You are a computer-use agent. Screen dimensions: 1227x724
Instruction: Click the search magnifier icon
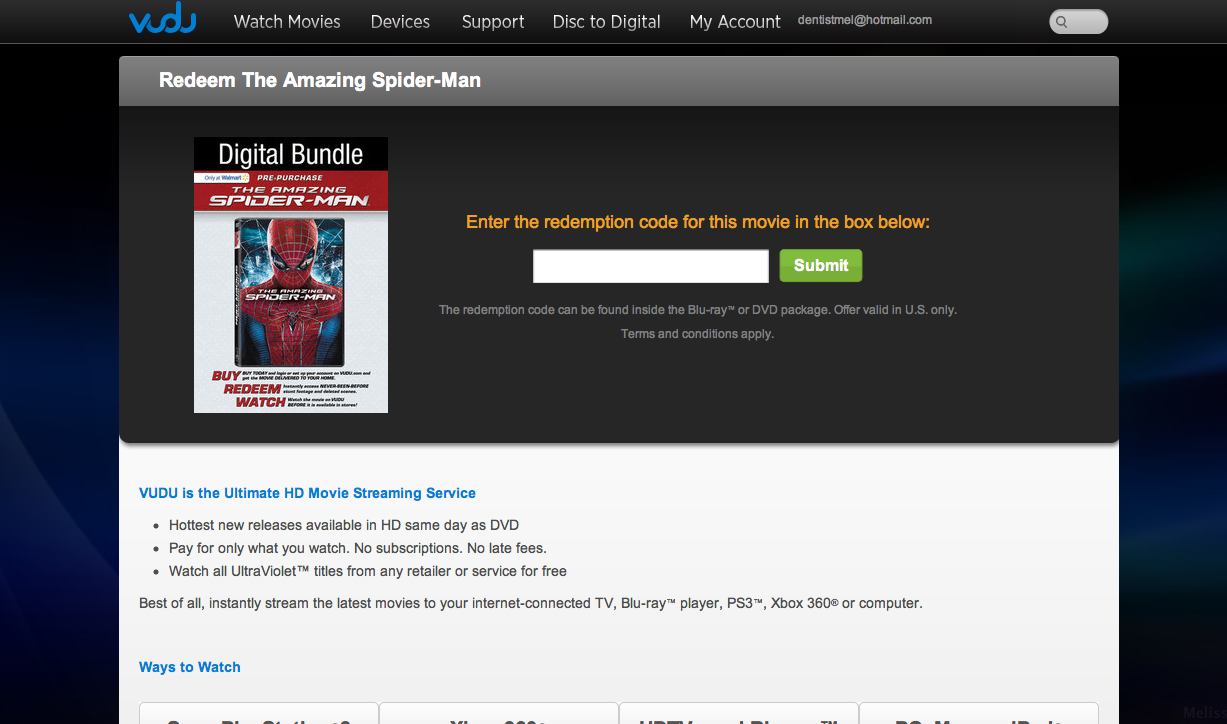point(1062,21)
